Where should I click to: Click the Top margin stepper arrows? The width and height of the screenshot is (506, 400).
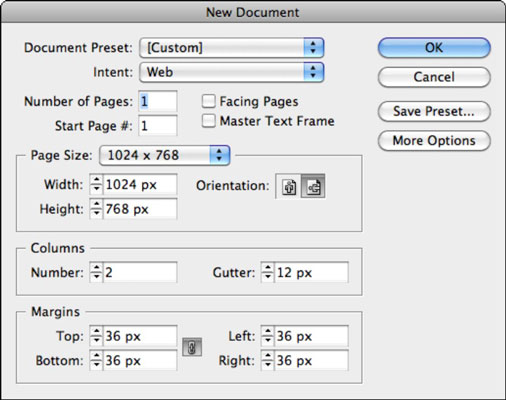click(96, 336)
